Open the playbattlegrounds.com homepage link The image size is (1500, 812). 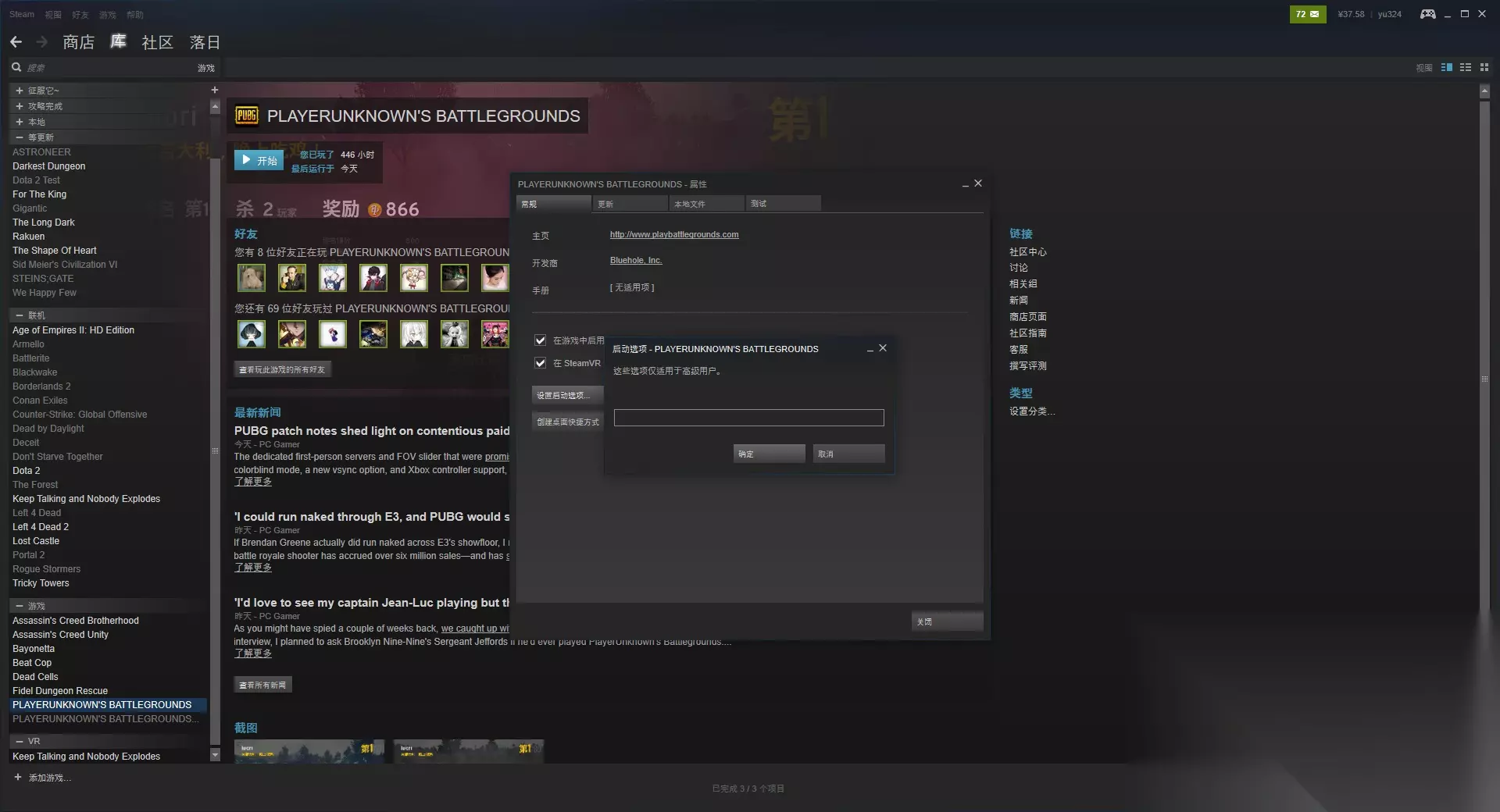pos(674,234)
